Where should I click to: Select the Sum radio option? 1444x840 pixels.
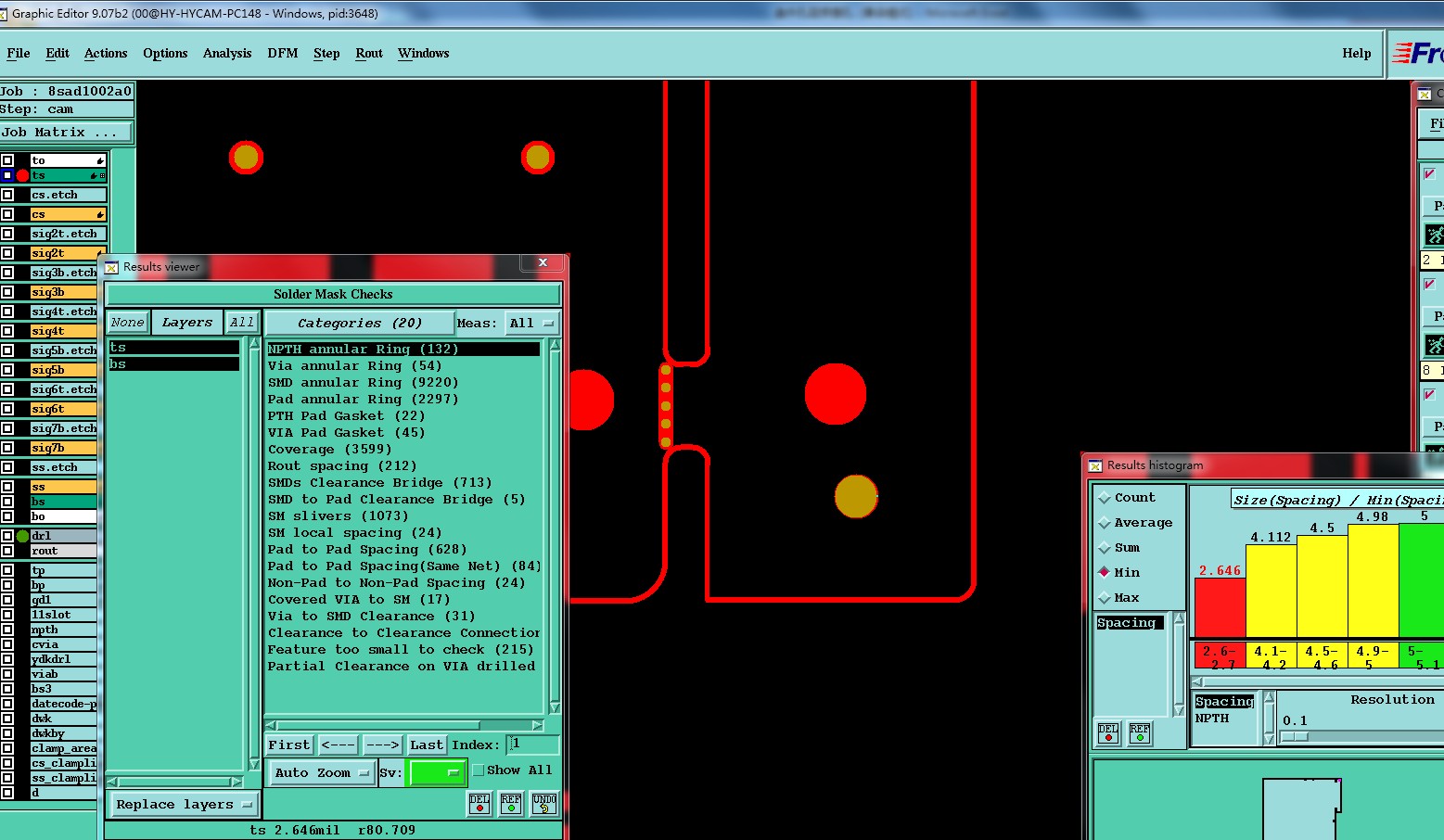(1105, 548)
